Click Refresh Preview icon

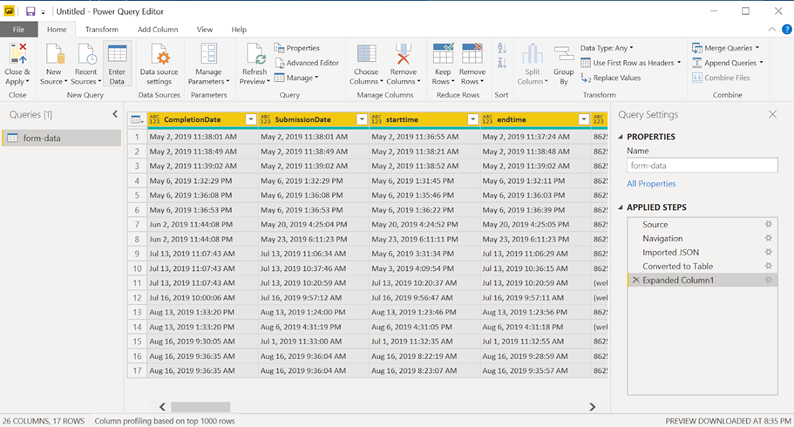pos(255,54)
